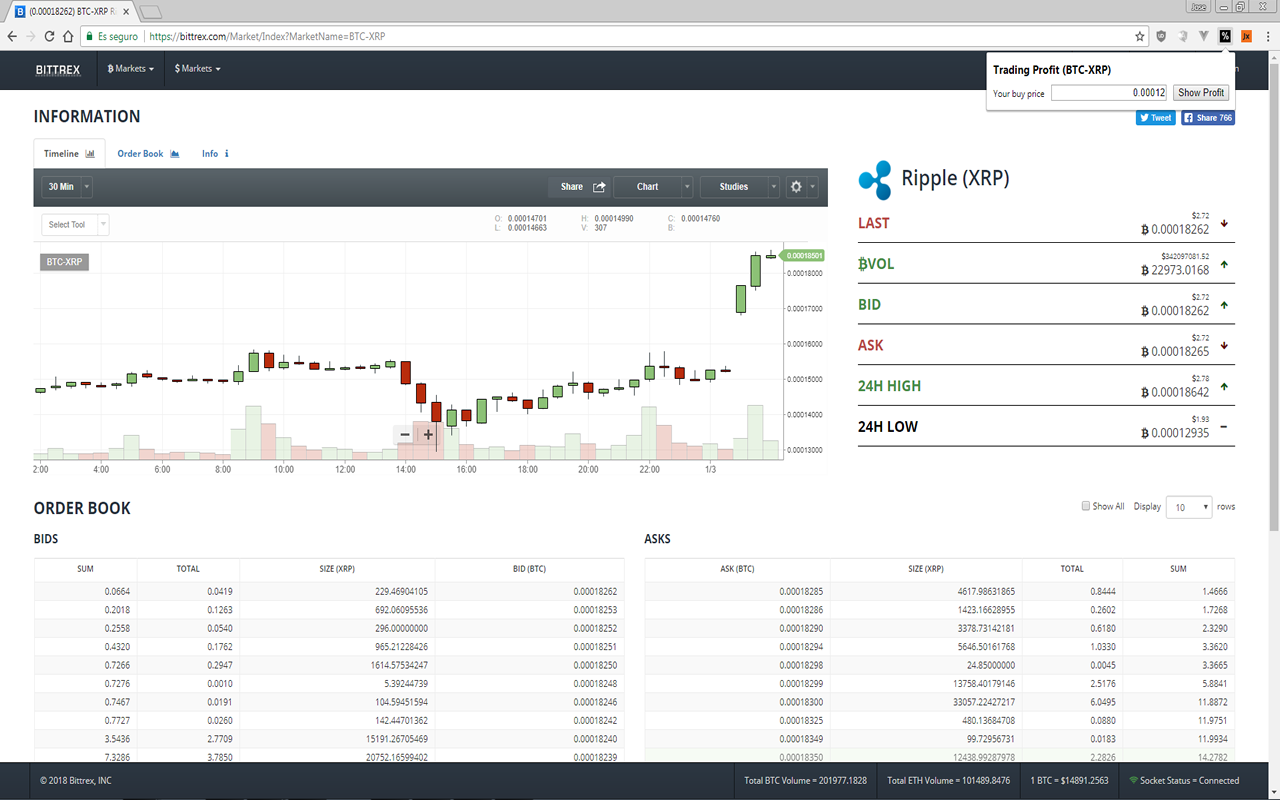Open the Chart type dropdown
The image size is (1280, 800).
tap(652, 187)
